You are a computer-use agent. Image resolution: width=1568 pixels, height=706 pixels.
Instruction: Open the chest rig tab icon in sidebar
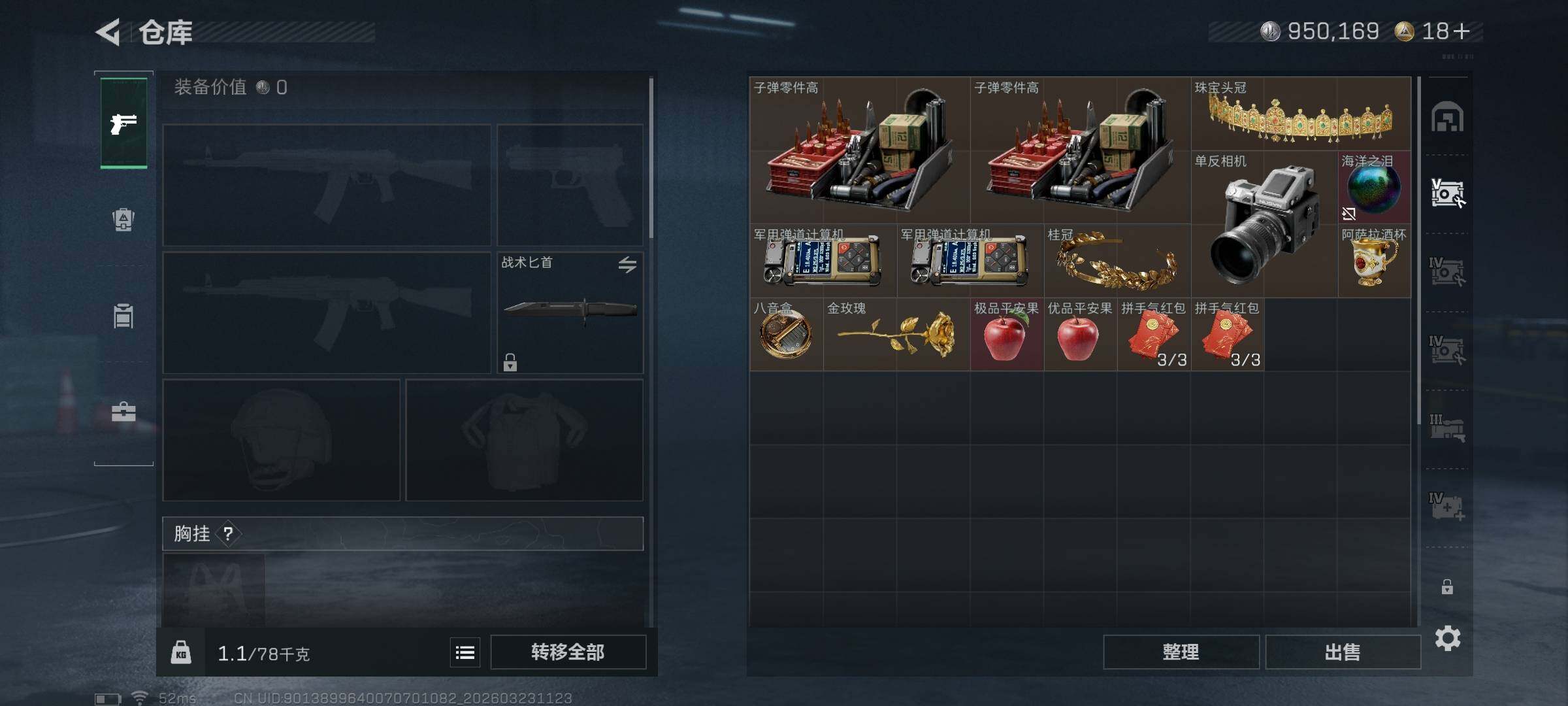coord(123,316)
